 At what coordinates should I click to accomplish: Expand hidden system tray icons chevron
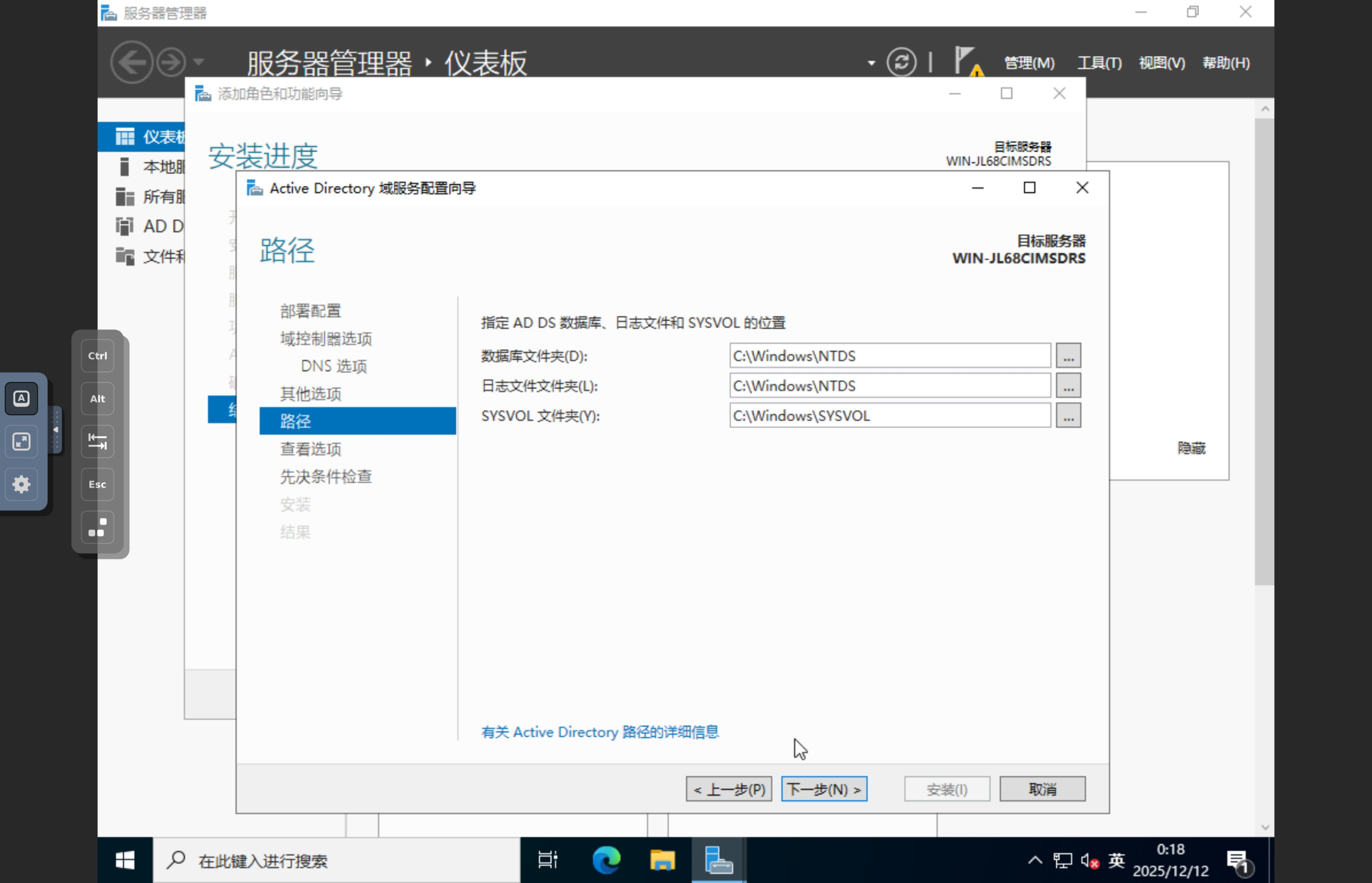coord(1035,860)
